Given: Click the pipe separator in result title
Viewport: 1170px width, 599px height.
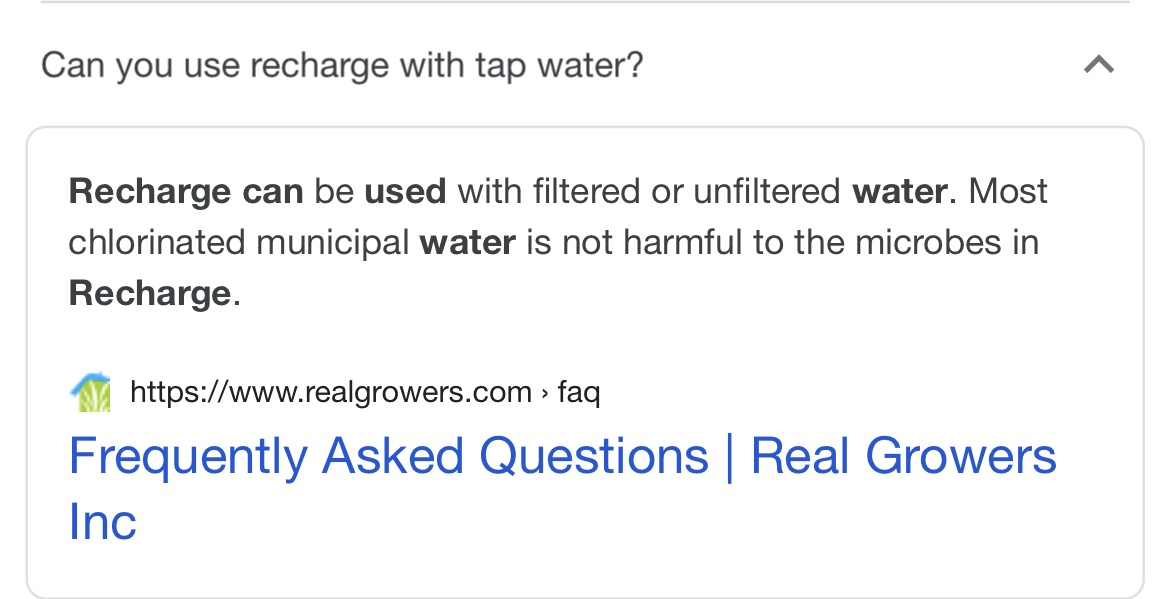Looking at the screenshot, I should click(x=729, y=456).
